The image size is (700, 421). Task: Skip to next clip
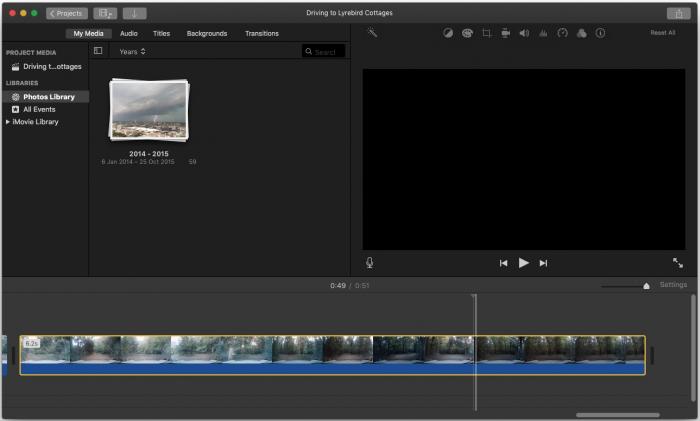[x=543, y=263]
